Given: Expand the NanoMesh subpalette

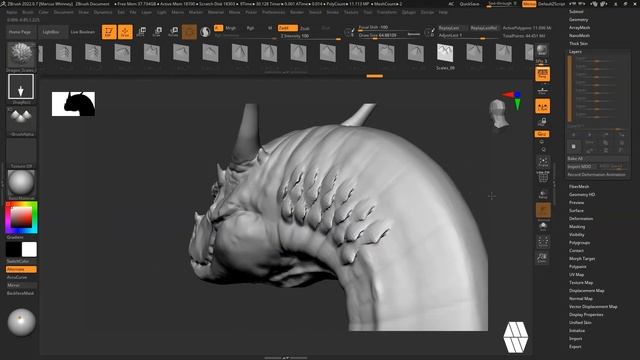Looking at the screenshot, I should coord(579,36).
